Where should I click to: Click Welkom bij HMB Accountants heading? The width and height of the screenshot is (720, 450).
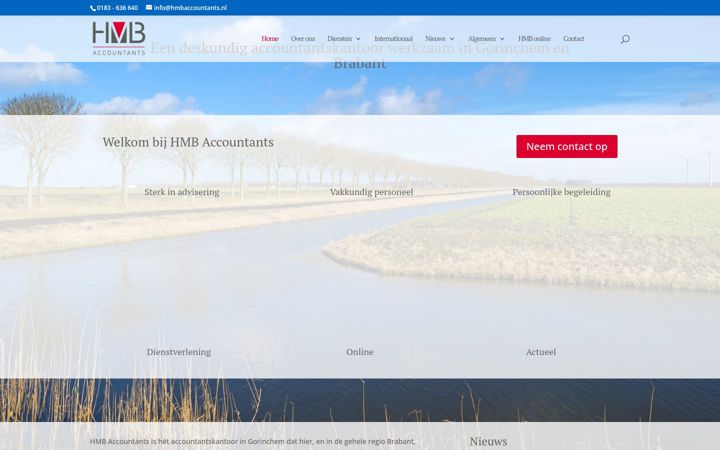188,142
